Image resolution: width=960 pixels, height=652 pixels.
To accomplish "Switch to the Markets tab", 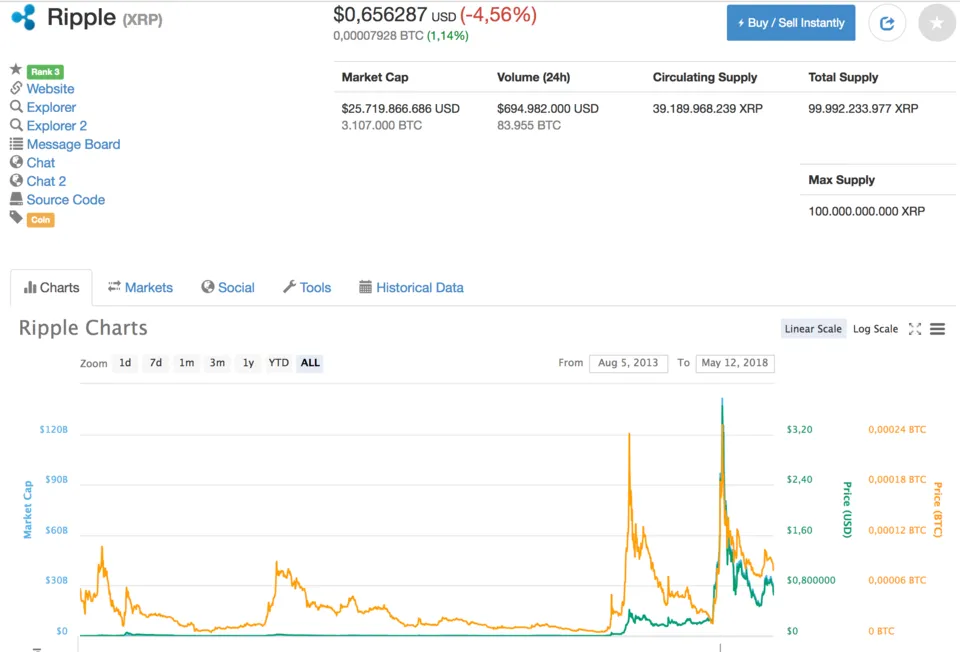I will tap(140, 287).
